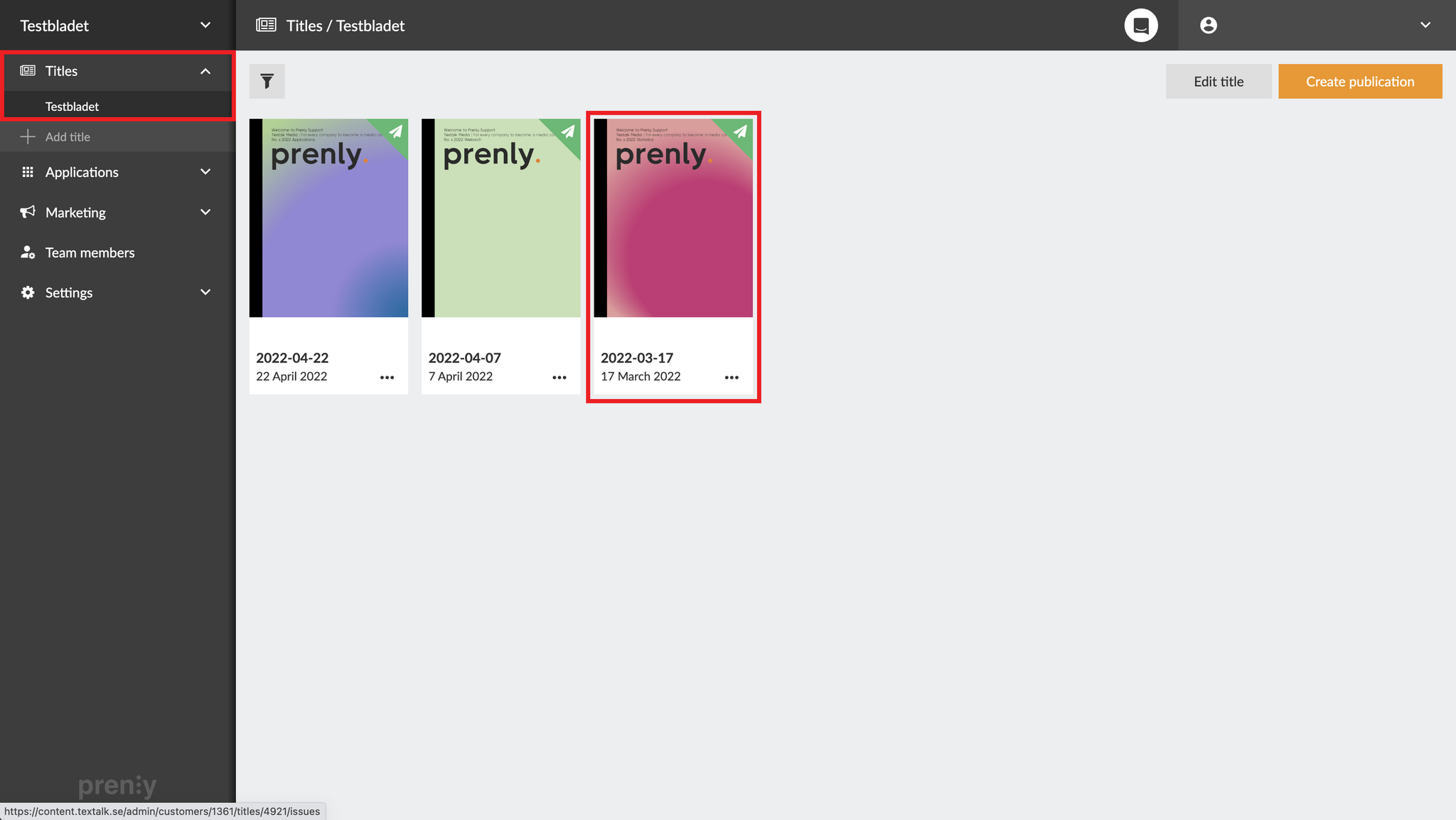Click the Team members person icon
The height and width of the screenshot is (820, 1456).
[28, 252]
